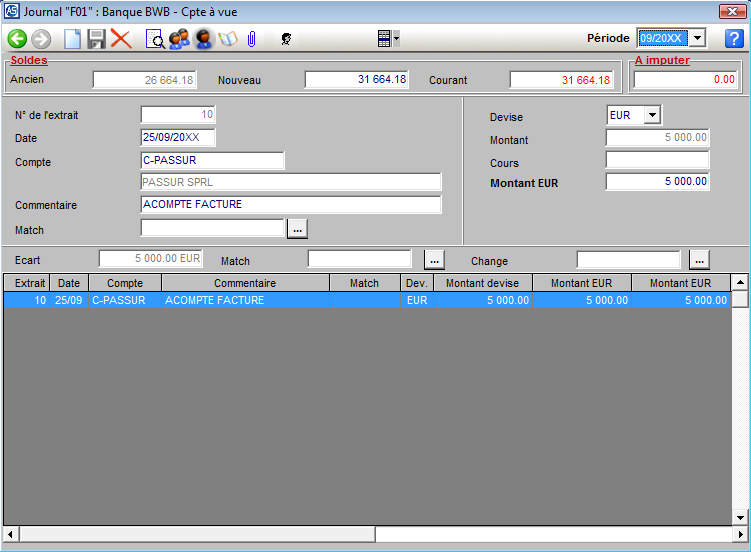Save entry with floppy disk icon
The image size is (751, 552).
[x=96, y=39]
